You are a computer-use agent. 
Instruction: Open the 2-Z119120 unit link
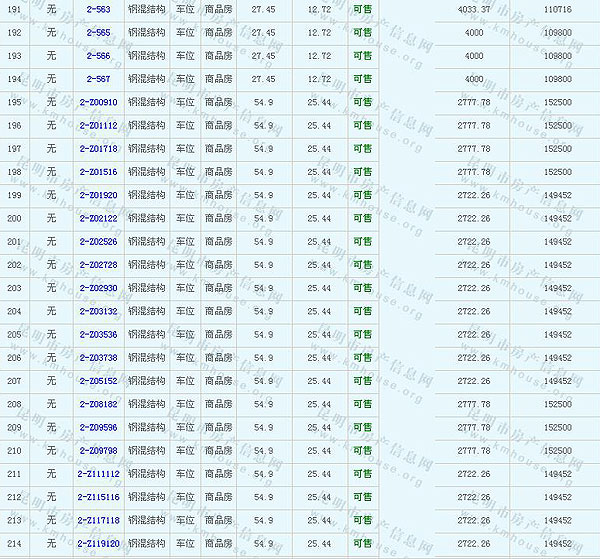pos(98,544)
